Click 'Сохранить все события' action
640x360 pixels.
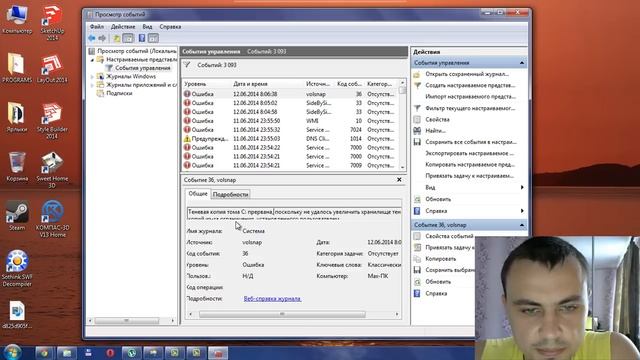click(471, 142)
